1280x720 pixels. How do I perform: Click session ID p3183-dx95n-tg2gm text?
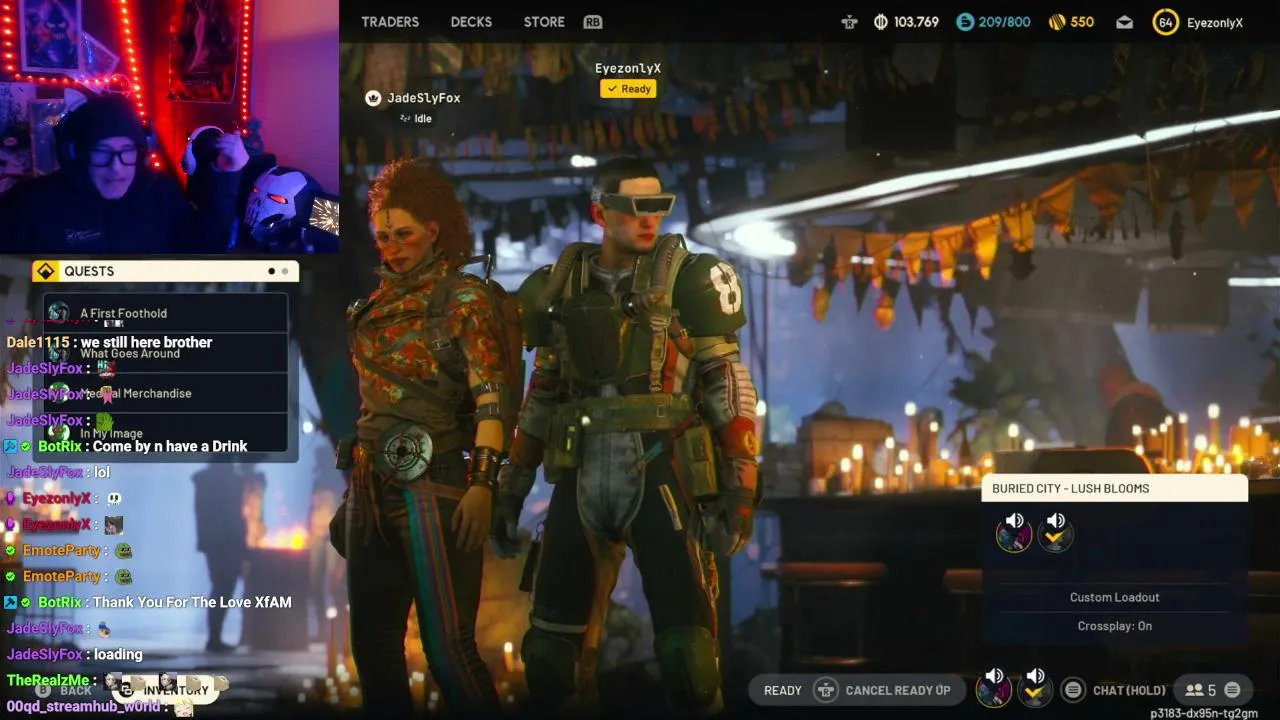click(x=1204, y=713)
